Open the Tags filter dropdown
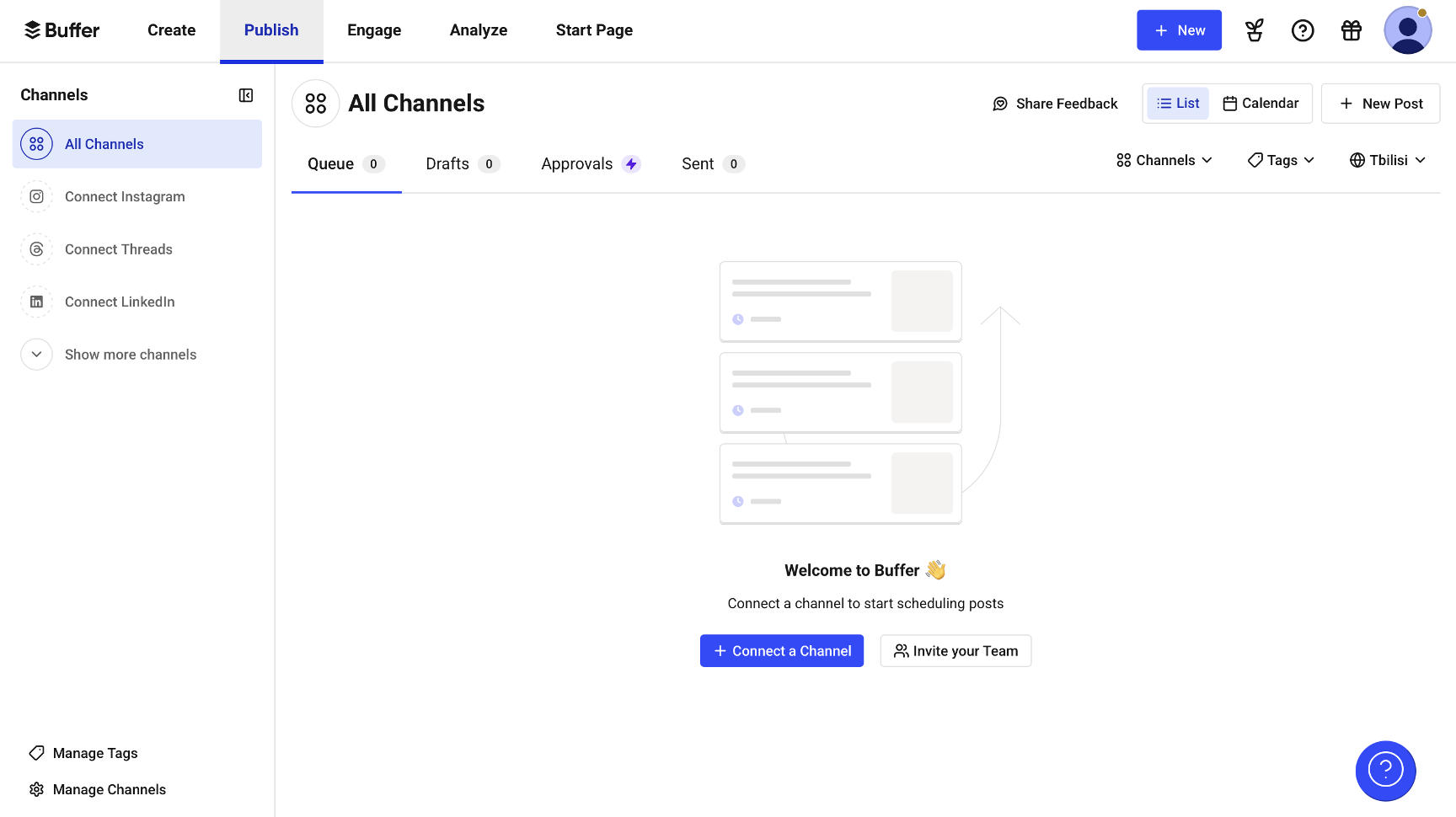 coord(1280,159)
